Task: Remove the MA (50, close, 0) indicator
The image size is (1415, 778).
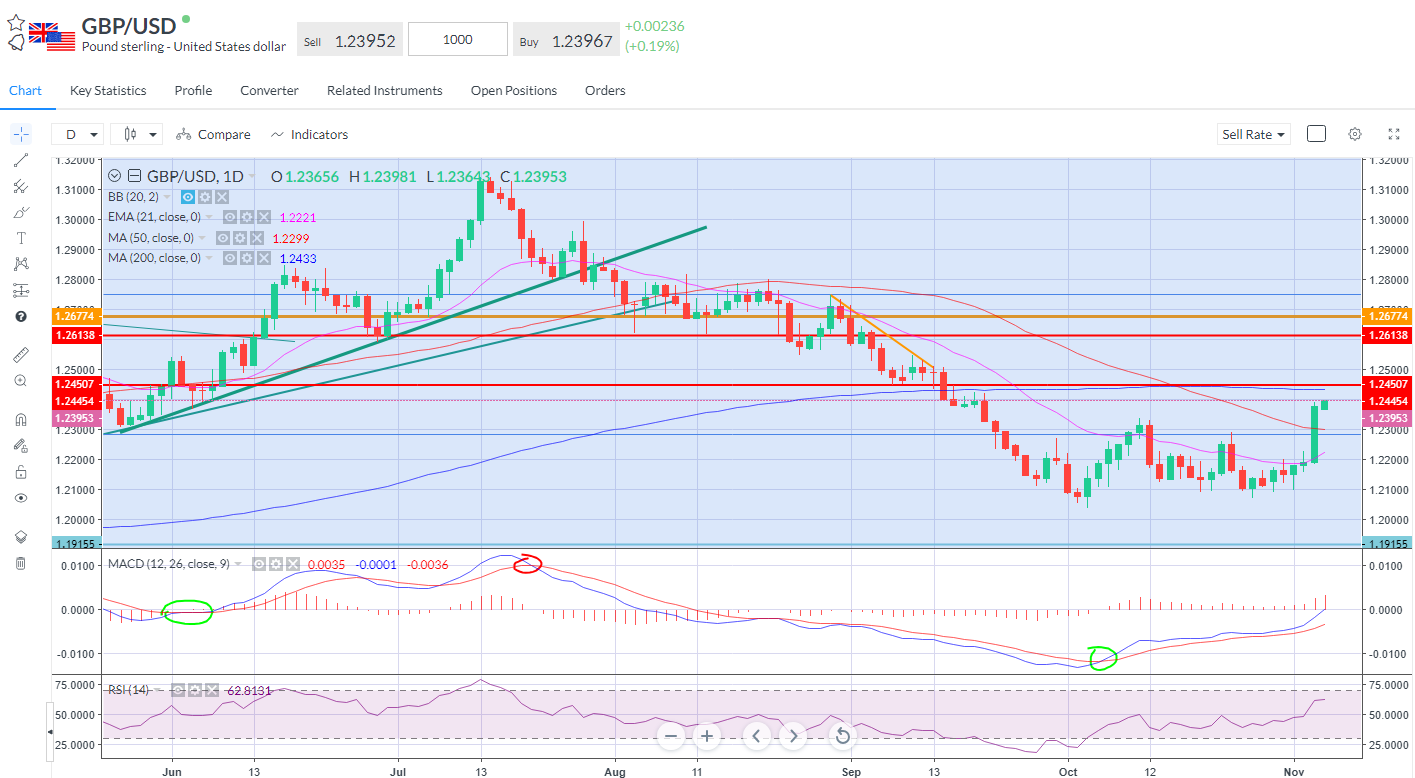Action: click(x=257, y=238)
